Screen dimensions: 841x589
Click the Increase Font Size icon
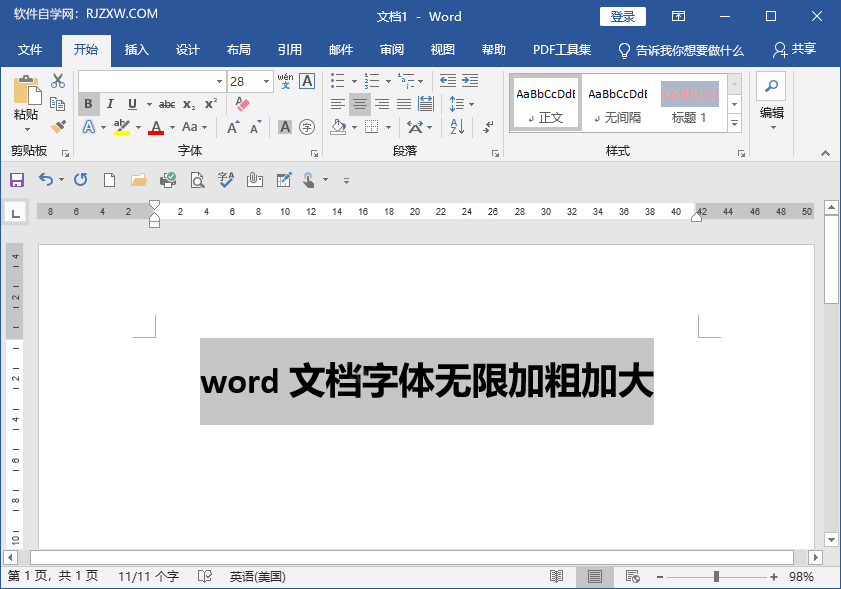232,127
